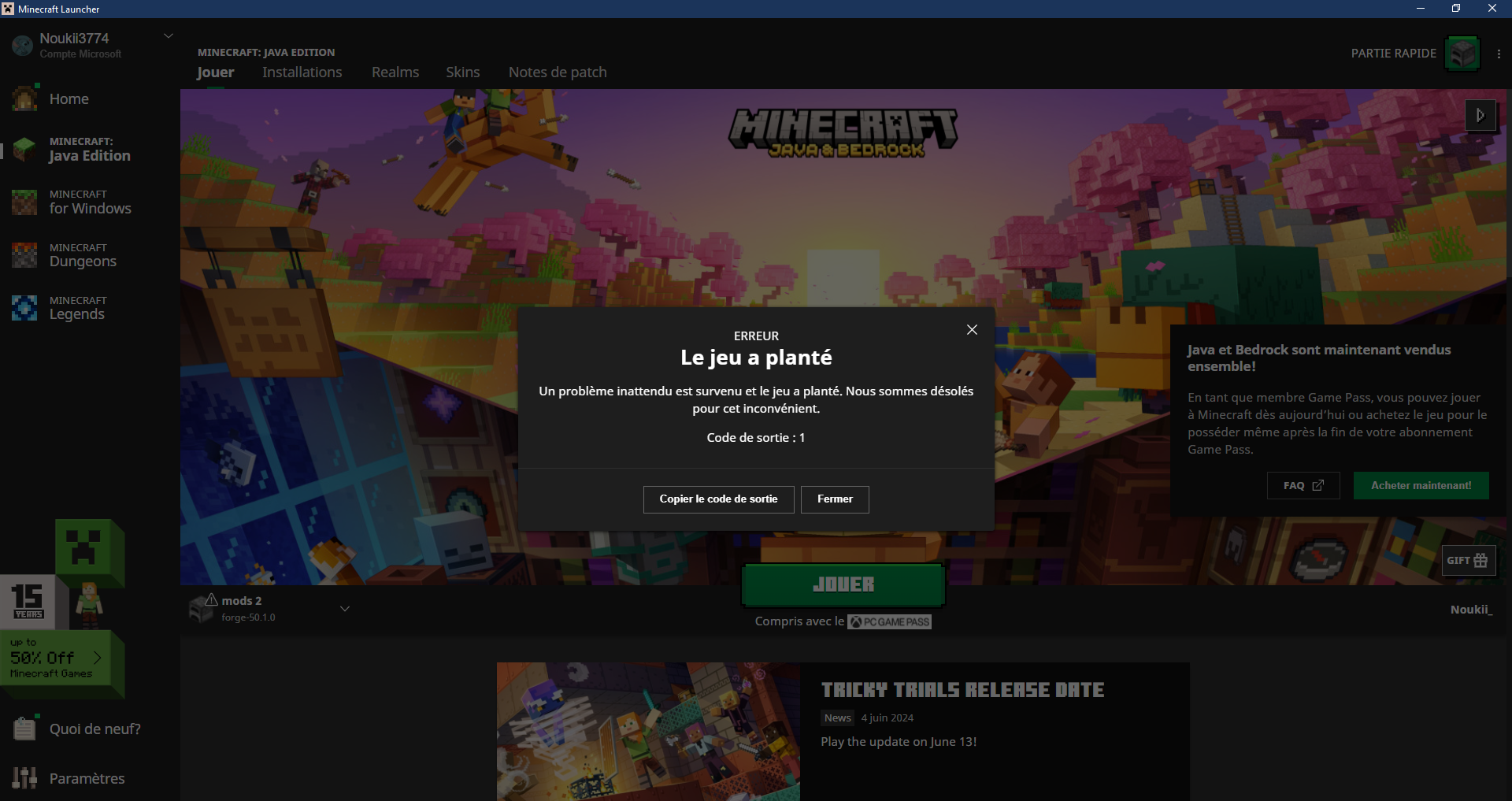
Task: Minimize the Minecraft Launcher window
Action: (1421, 9)
